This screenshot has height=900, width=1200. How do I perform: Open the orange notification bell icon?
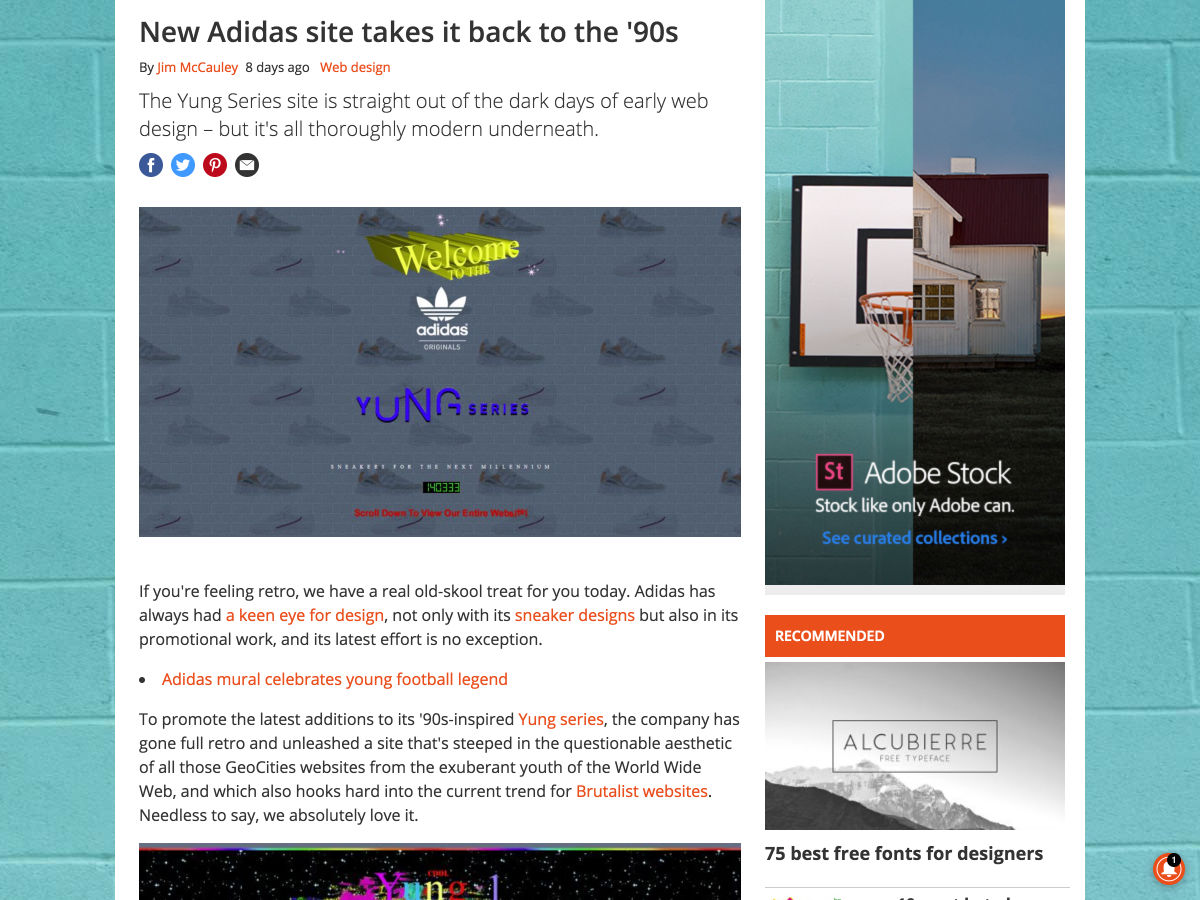pyautogui.click(x=1168, y=869)
